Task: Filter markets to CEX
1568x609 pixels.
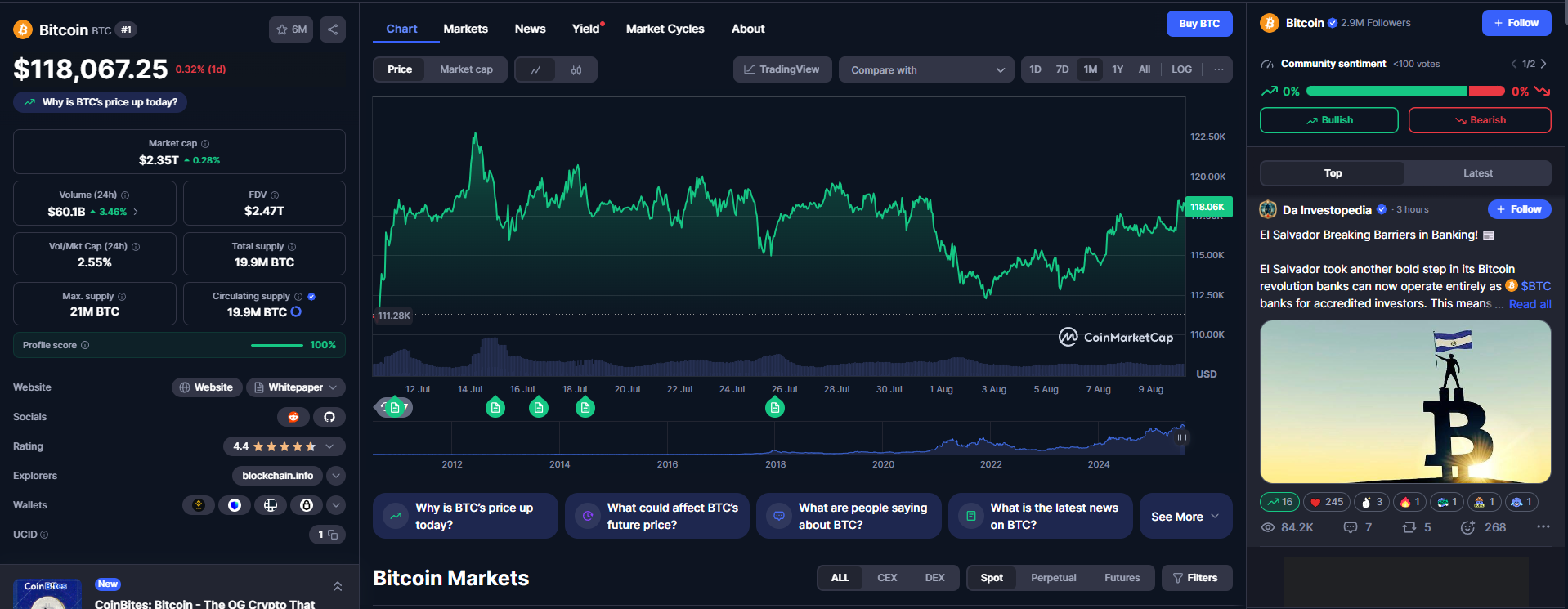Action: tap(887, 578)
